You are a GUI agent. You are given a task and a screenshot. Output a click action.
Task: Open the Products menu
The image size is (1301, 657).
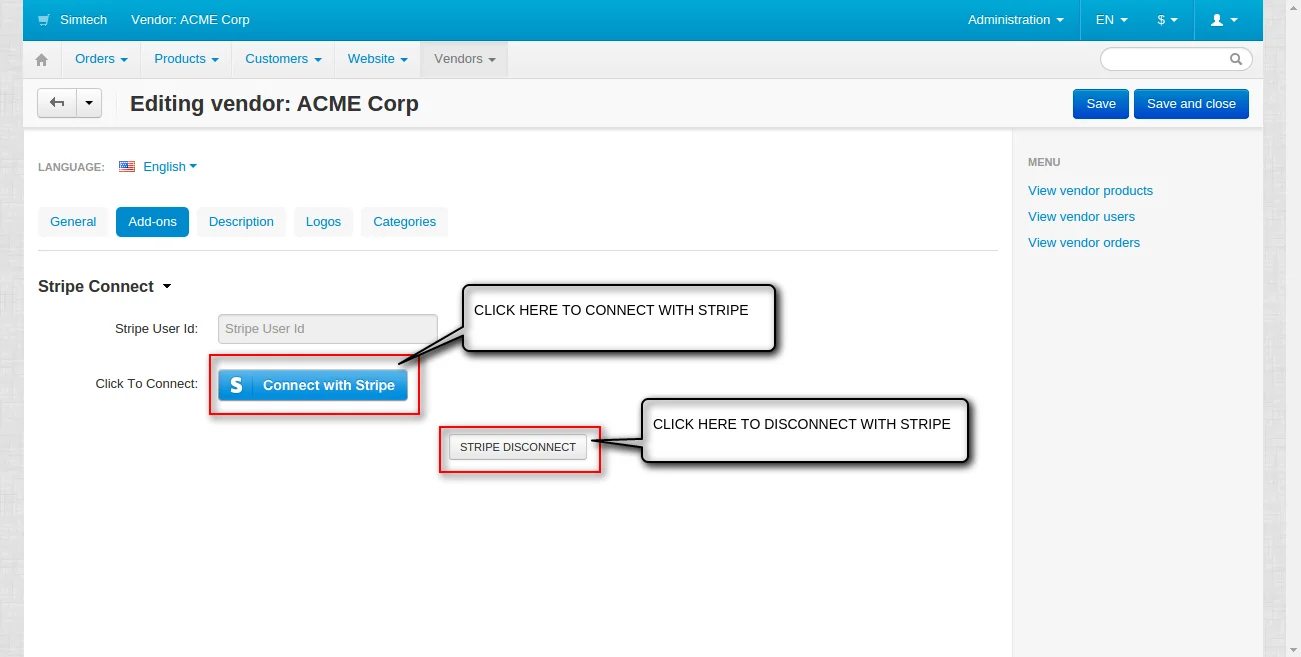(x=186, y=59)
